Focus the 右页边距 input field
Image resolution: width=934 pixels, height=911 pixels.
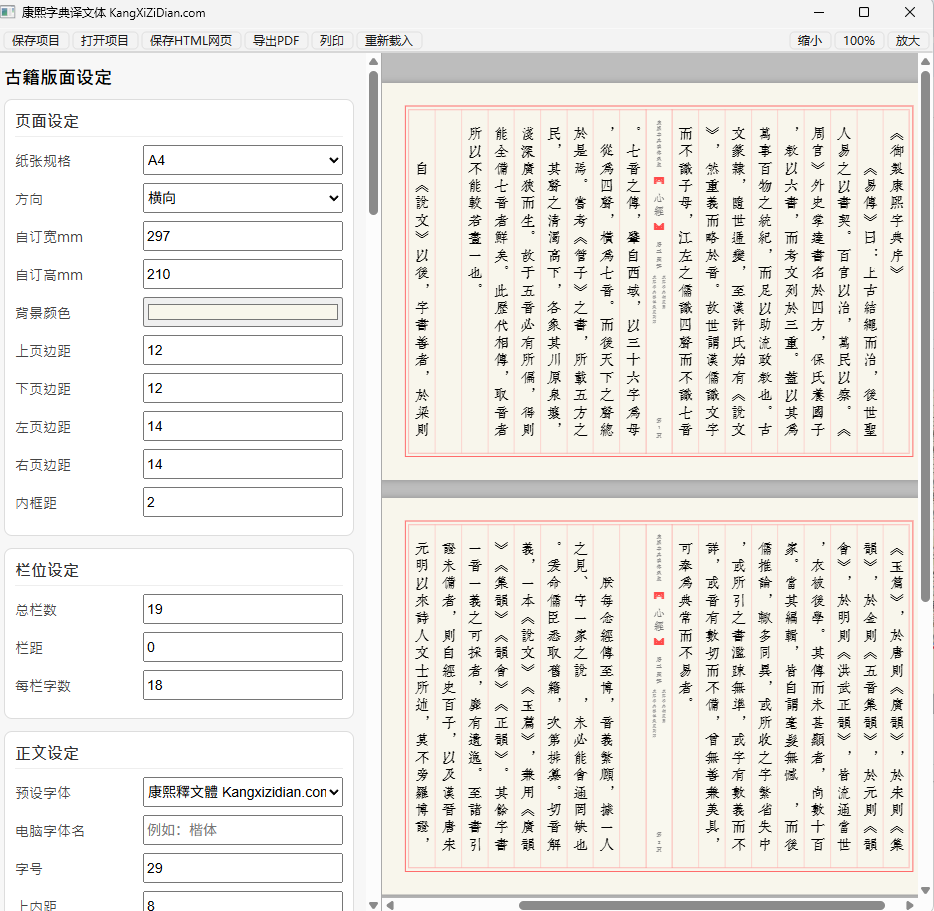243,465
